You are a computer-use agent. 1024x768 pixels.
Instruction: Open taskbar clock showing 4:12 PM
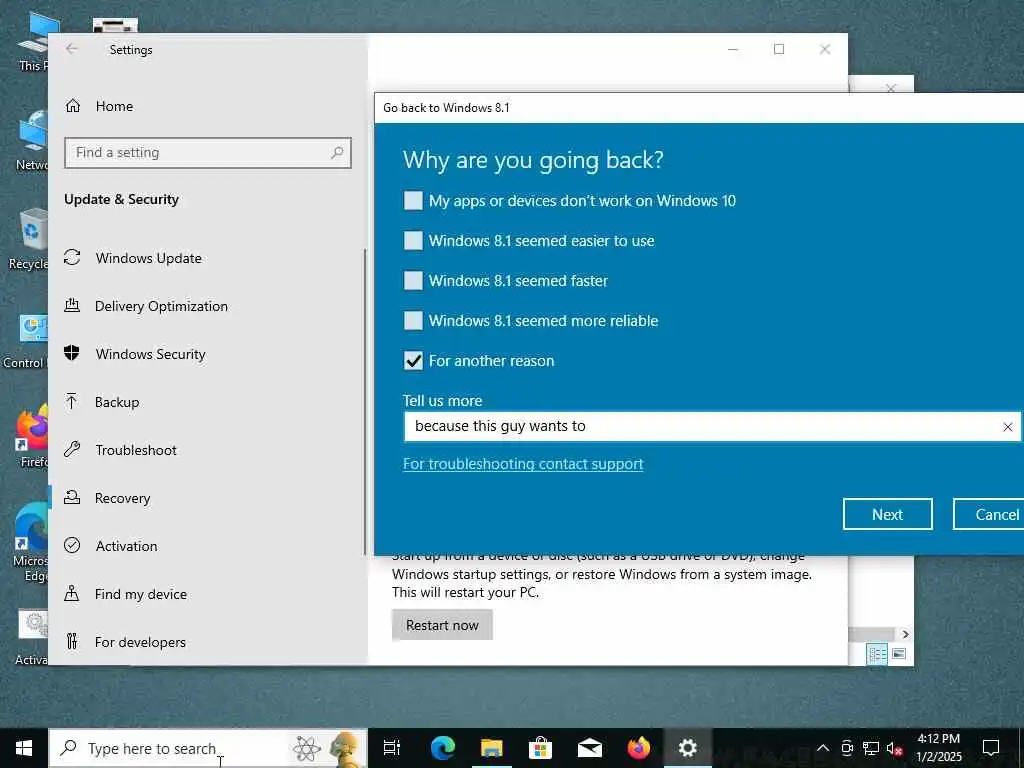(x=938, y=748)
